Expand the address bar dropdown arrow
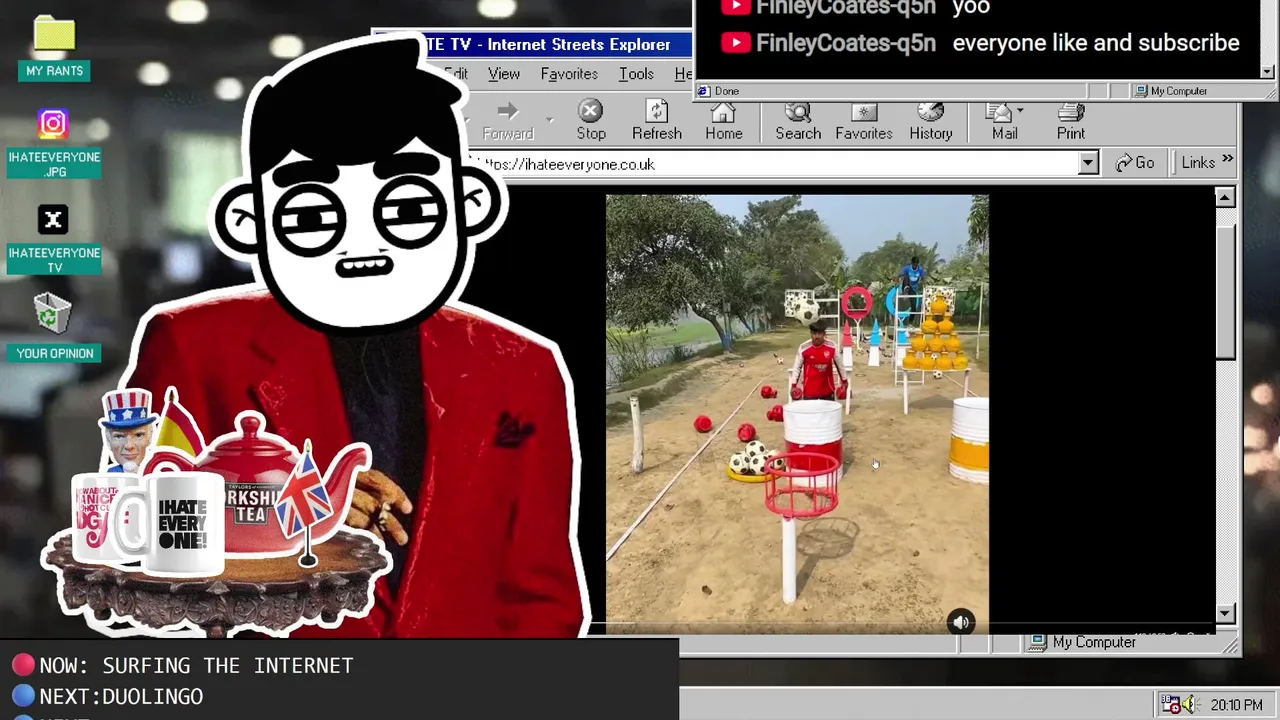The height and width of the screenshot is (720, 1280). point(1088,163)
